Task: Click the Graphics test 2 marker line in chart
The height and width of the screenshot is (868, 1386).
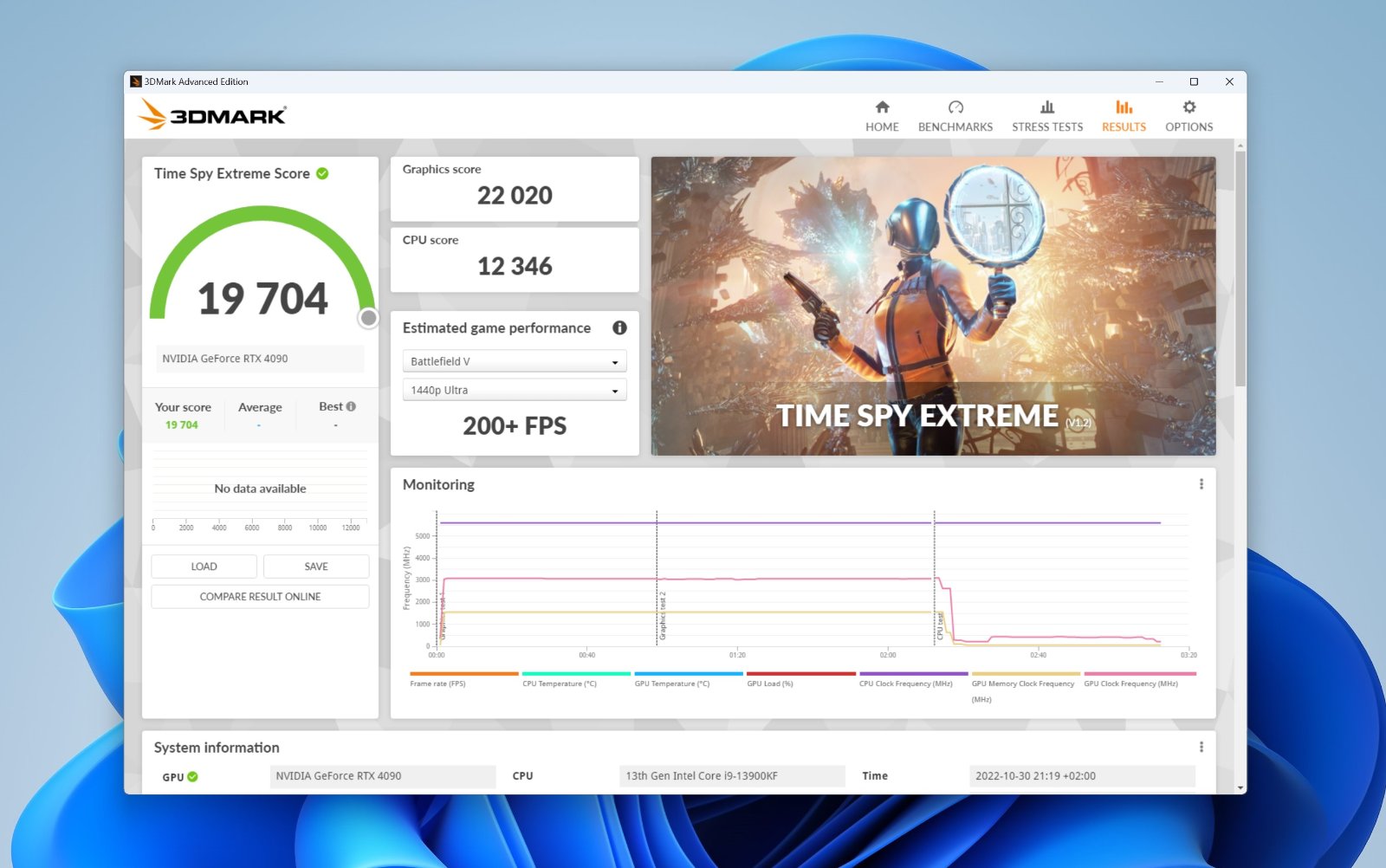Action: (657, 578)
